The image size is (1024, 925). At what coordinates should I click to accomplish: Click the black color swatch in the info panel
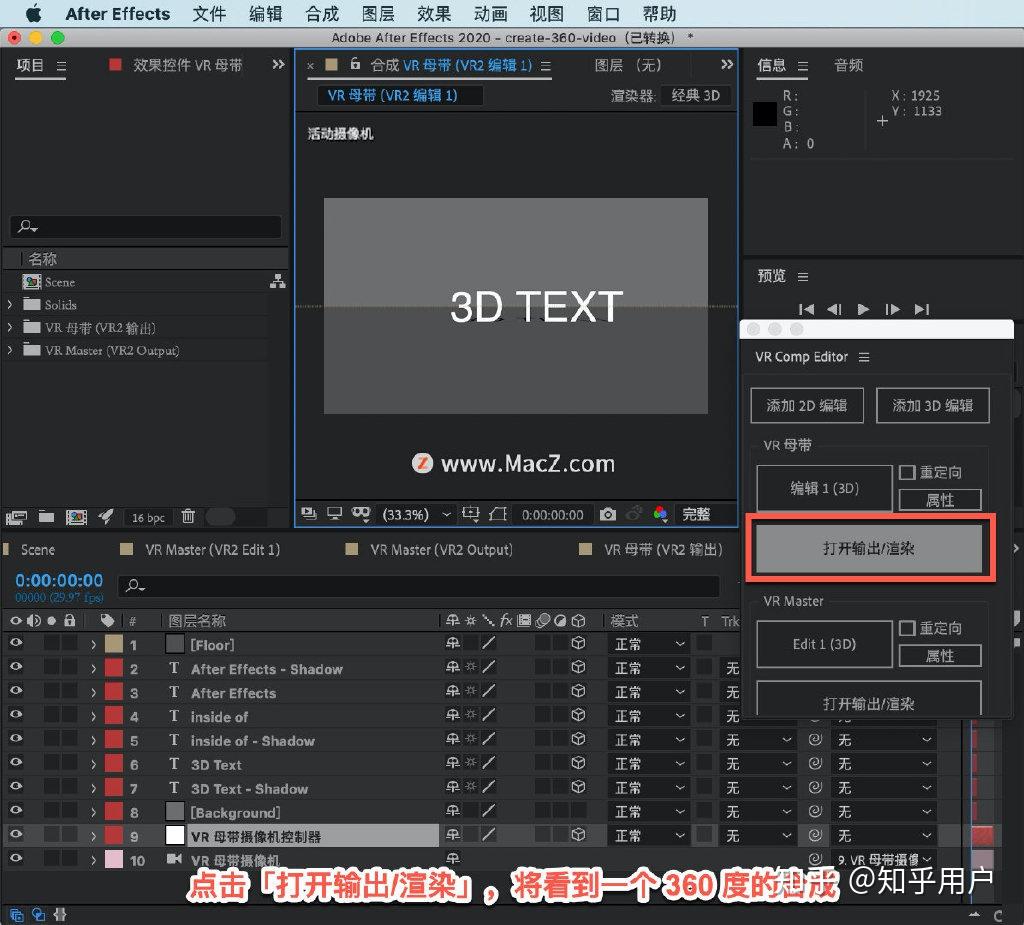(764, 114)
